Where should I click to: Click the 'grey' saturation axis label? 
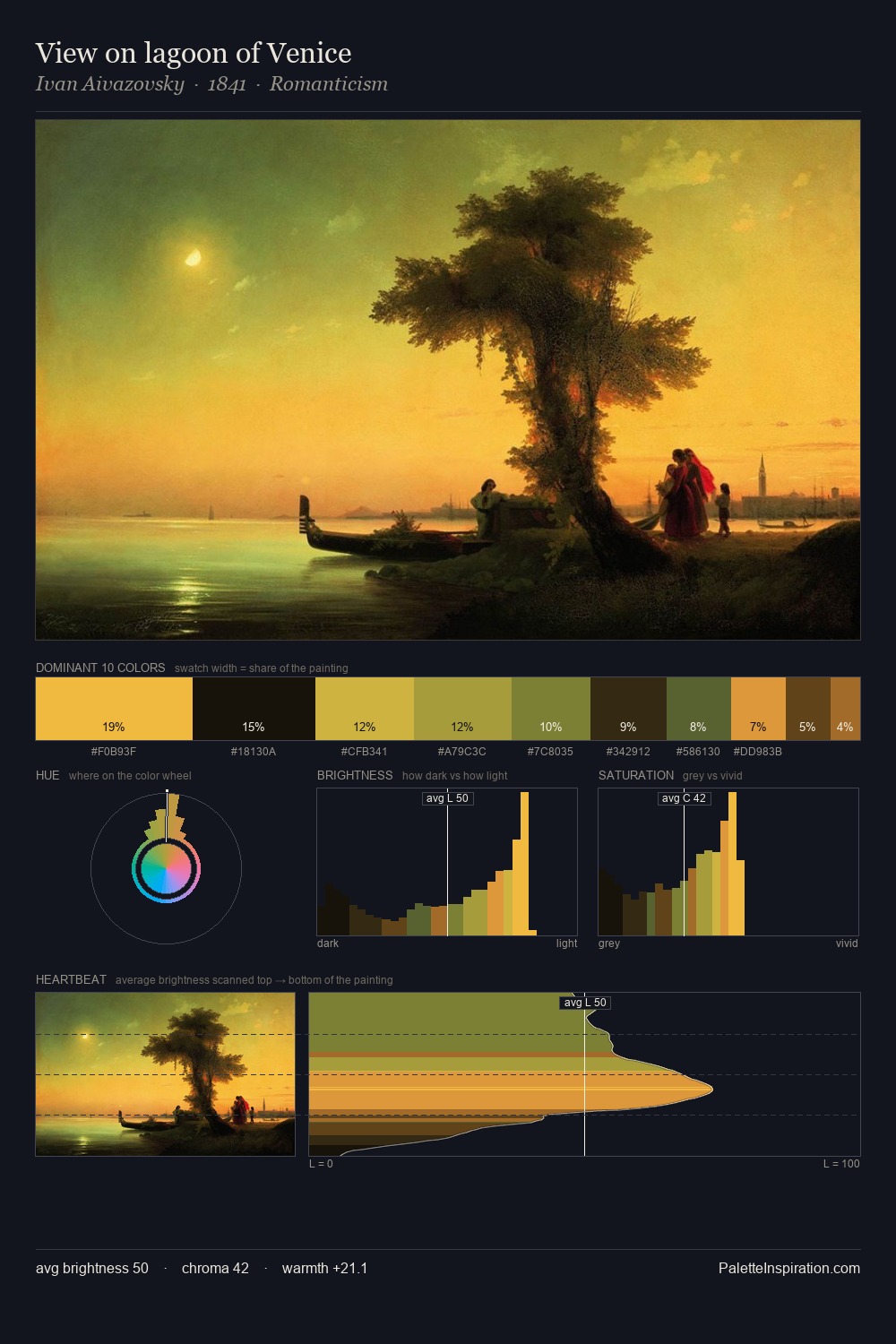coord(609,943)
